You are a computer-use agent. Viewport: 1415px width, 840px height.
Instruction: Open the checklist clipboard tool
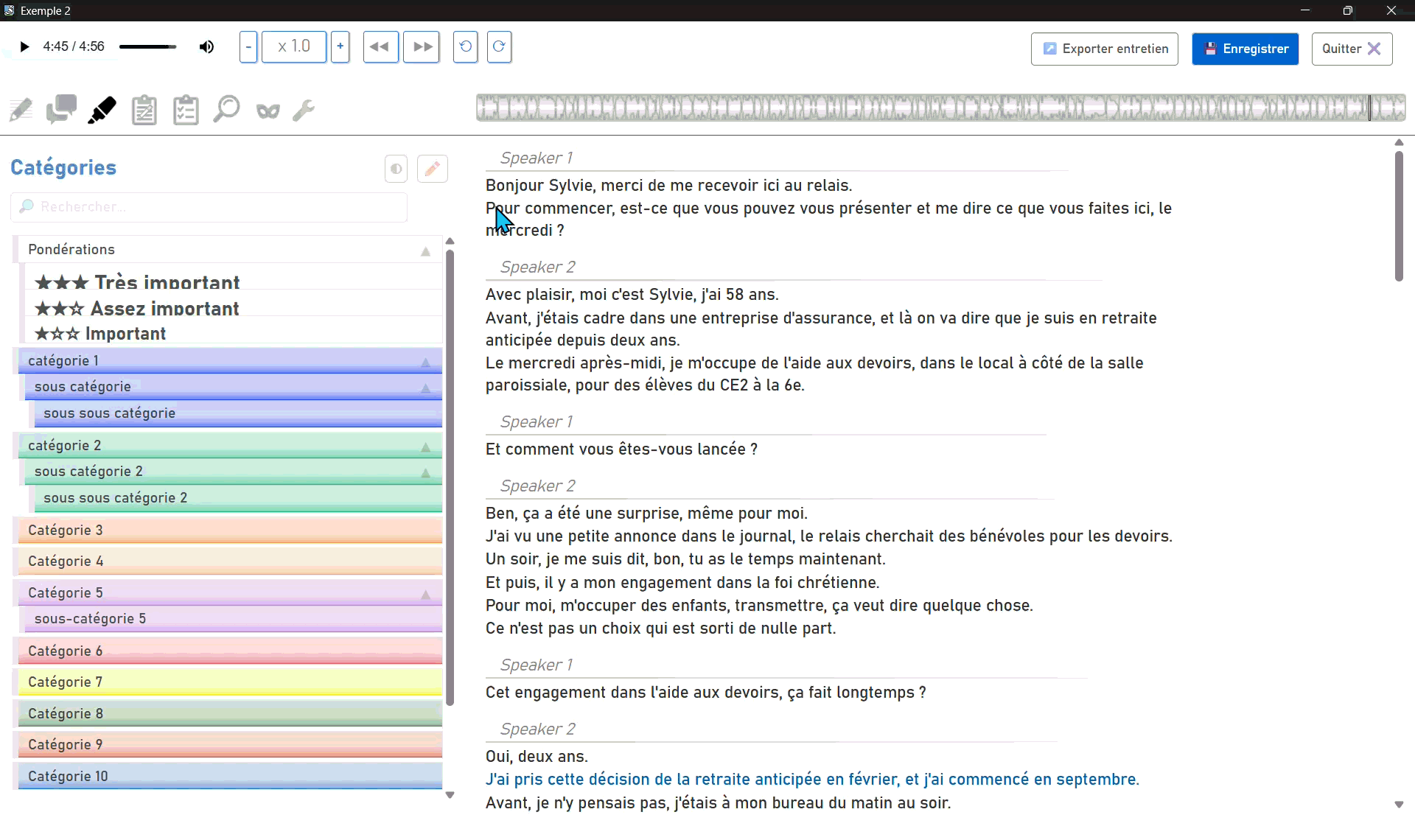click(186, 111)
